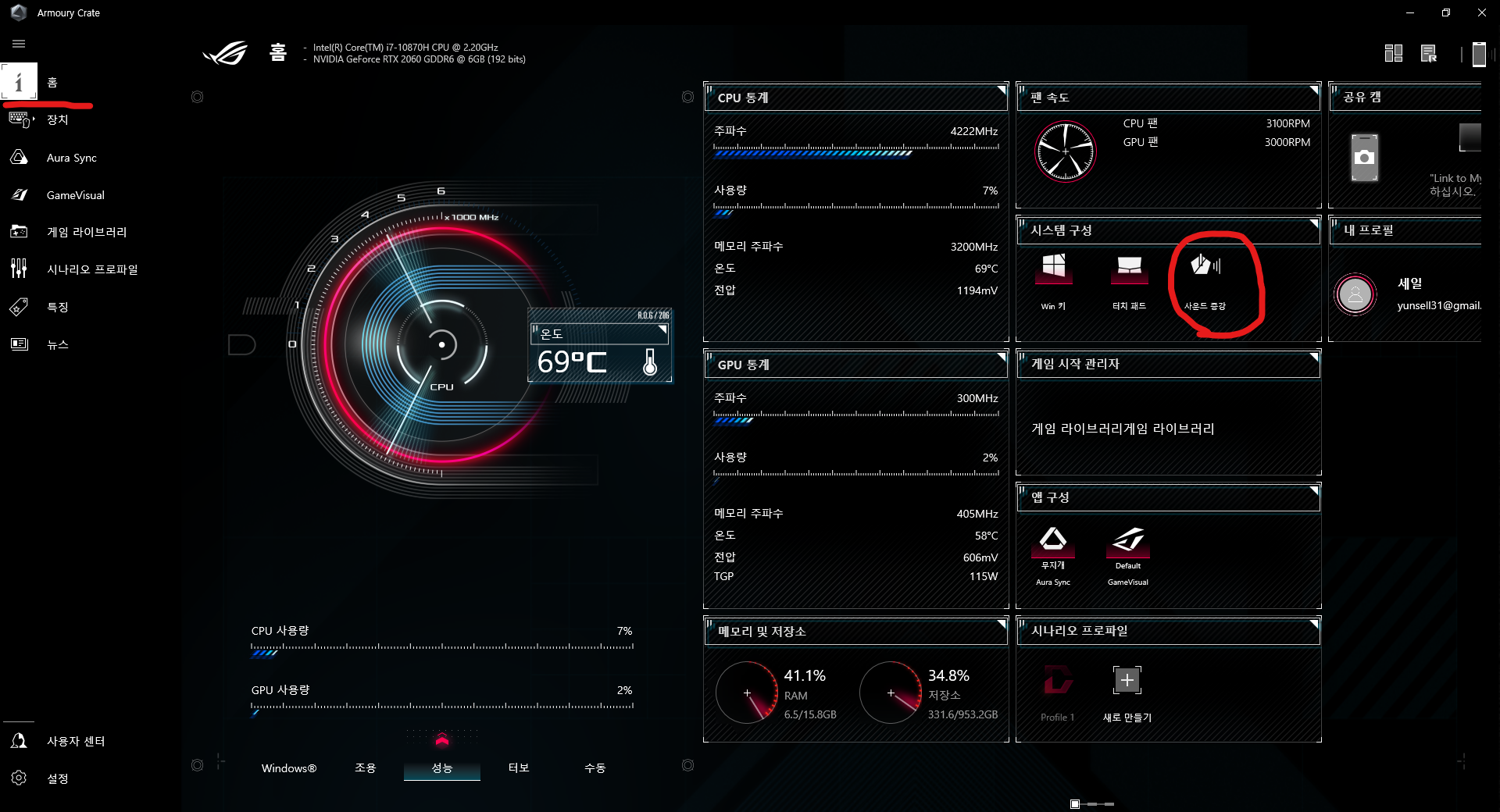This screenshot has width=1500, height=812.
Task: Click the 69°C temperature readout
Action: click(x=572, y=362)
